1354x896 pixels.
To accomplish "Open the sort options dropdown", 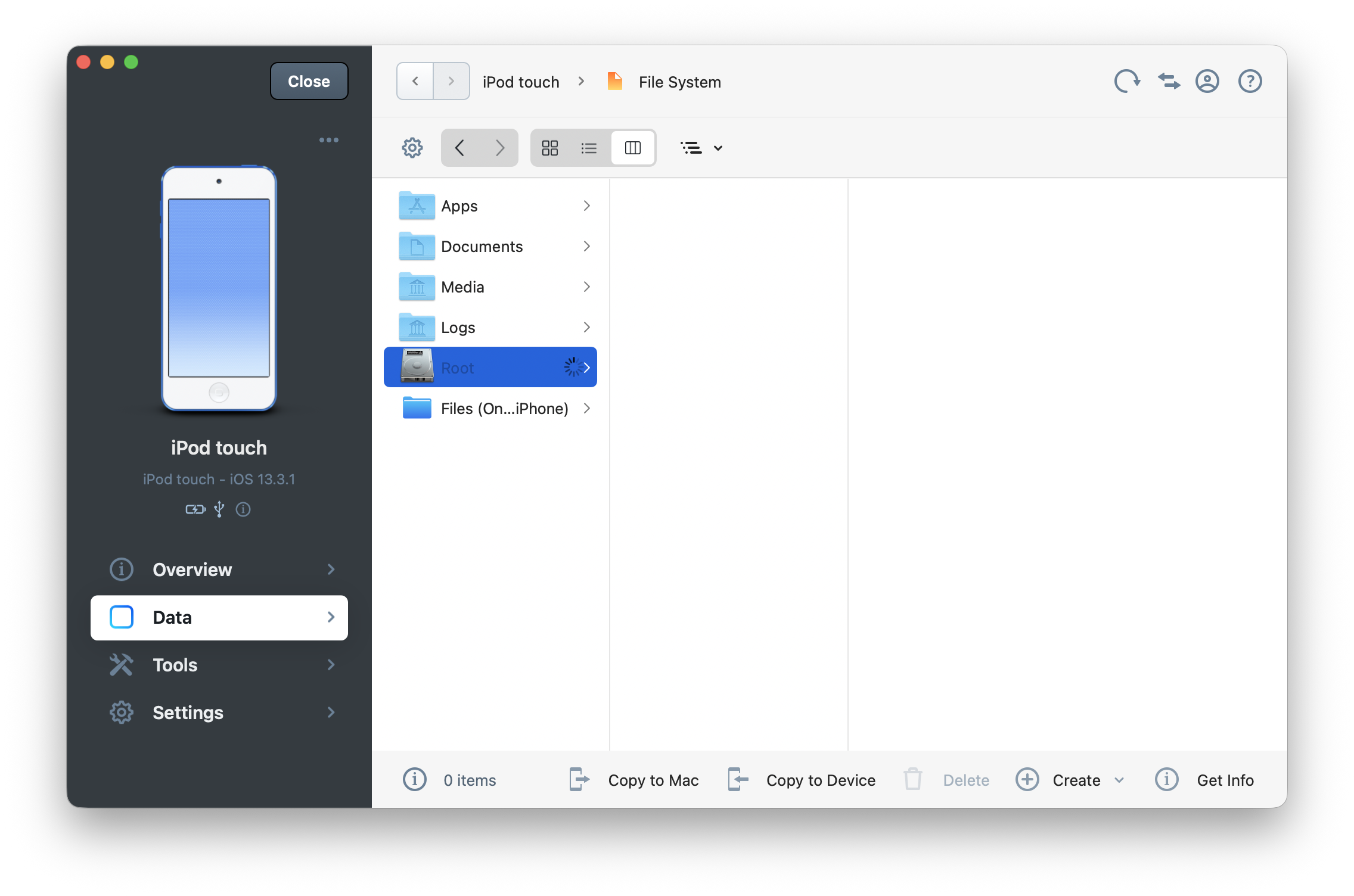I will point(701,148).
